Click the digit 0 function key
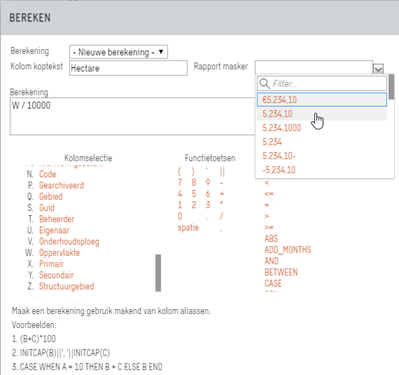The width and height of the screenshot is (399, 375). tap(180, 216)
